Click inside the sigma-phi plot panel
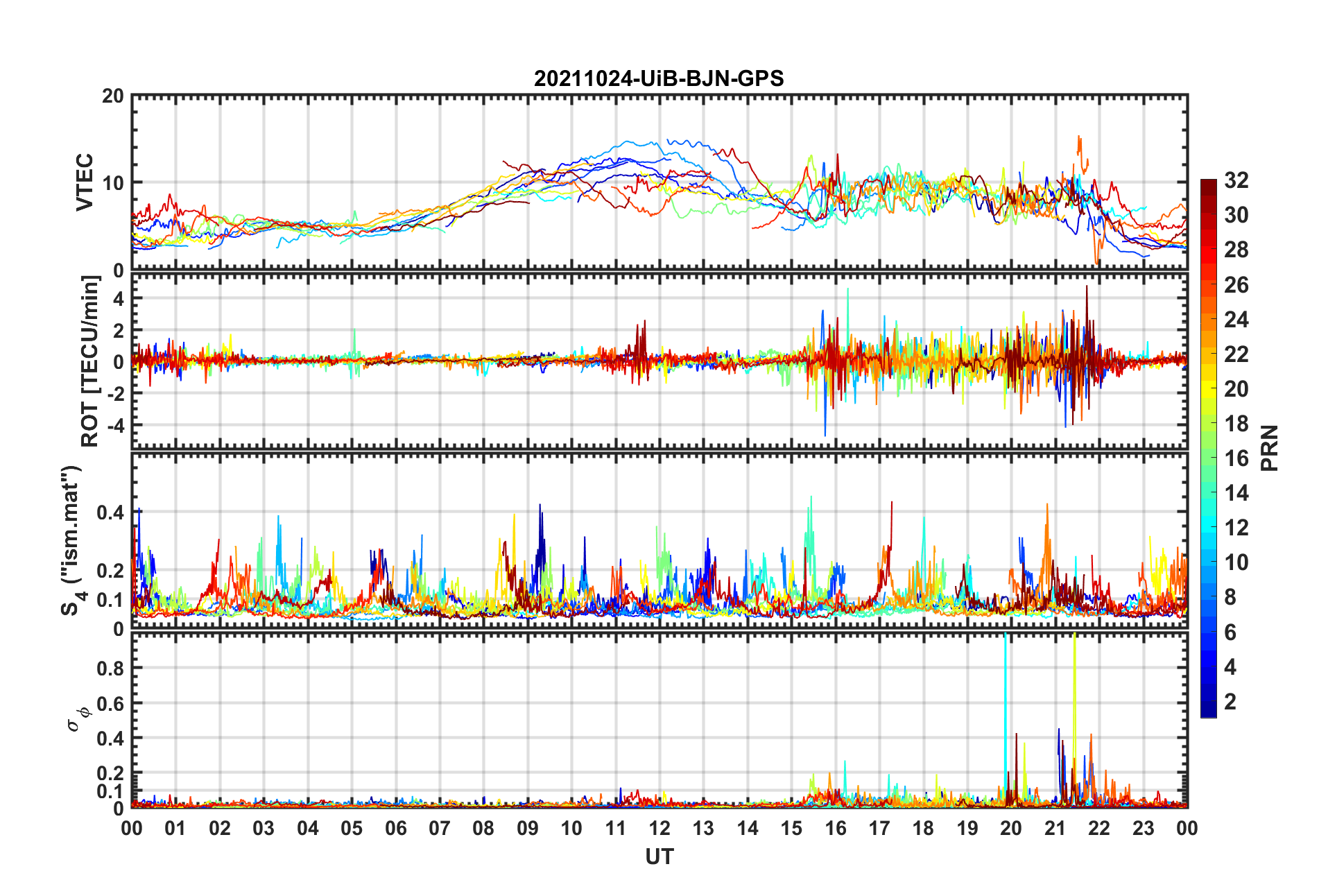This screenshot has width=1319, height=896. (659, 721)
